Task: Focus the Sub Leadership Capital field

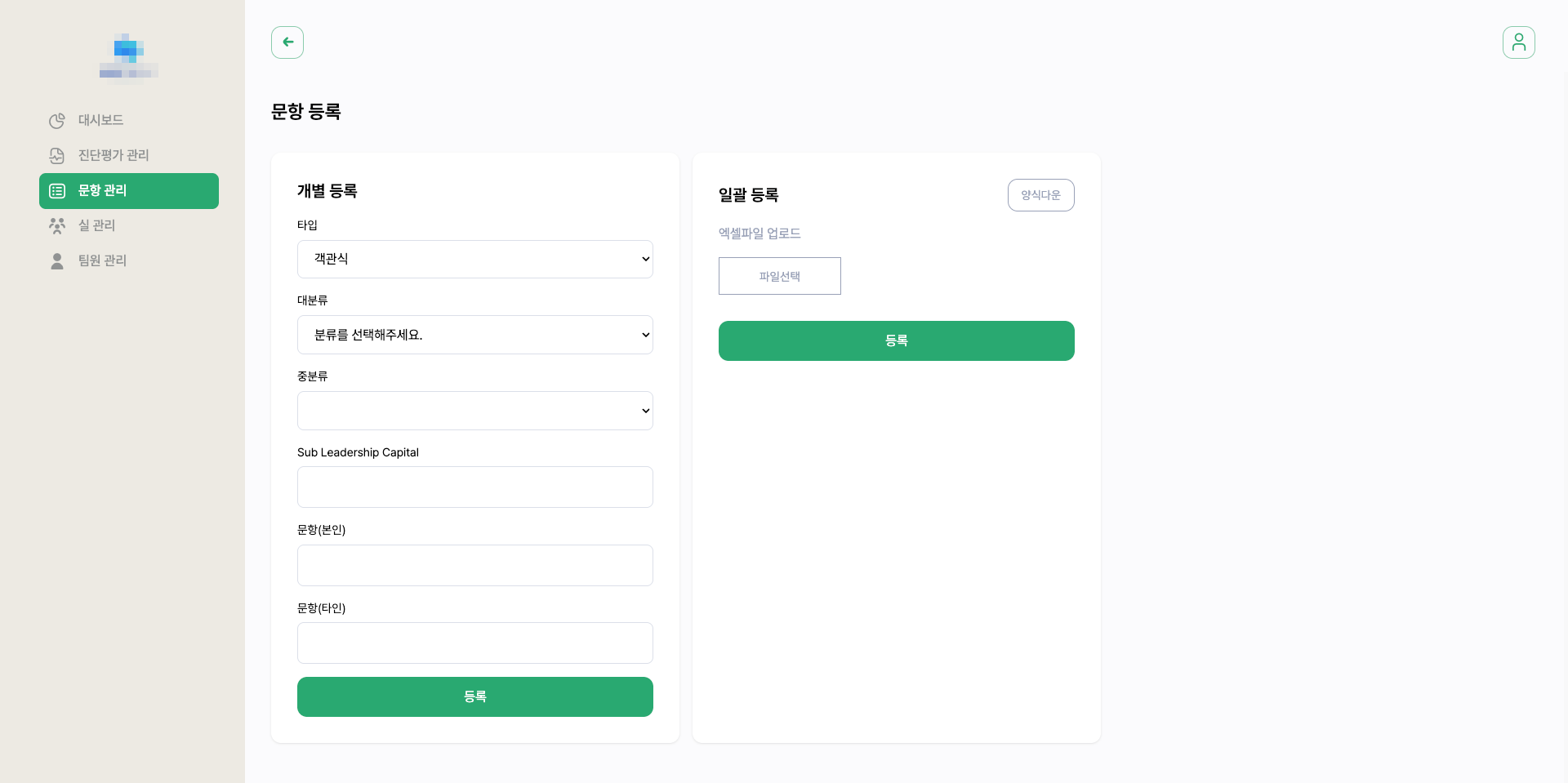Action: pos(475,487)
